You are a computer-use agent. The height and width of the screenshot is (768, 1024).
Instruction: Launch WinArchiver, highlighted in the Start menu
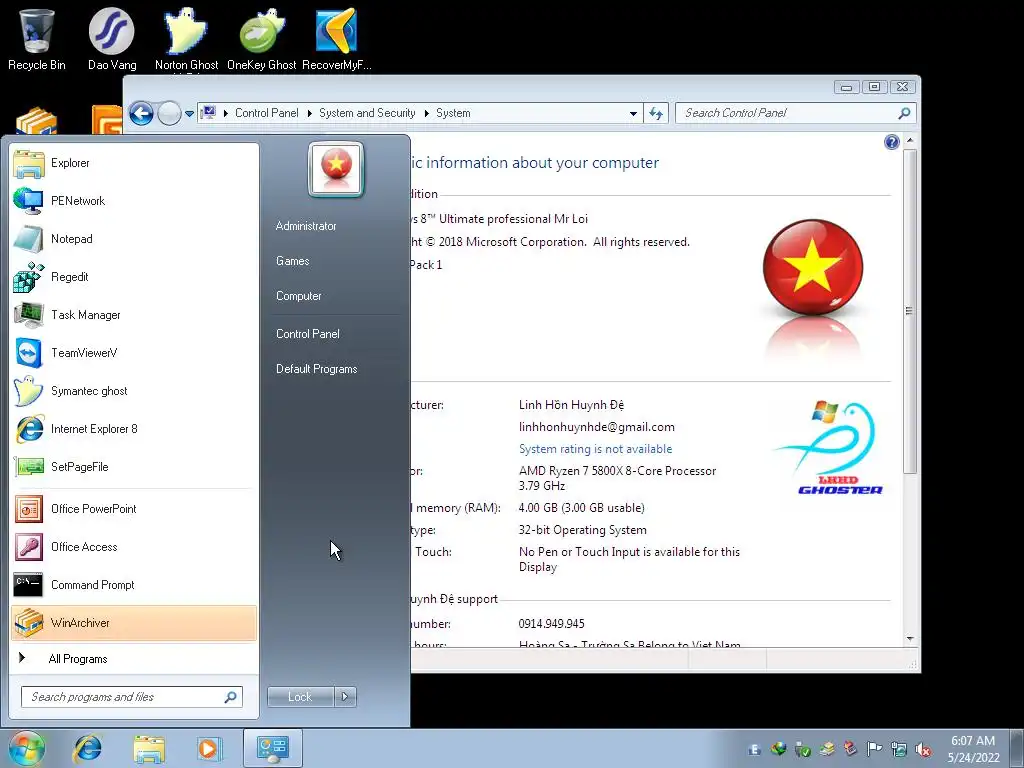pos(134,623)
